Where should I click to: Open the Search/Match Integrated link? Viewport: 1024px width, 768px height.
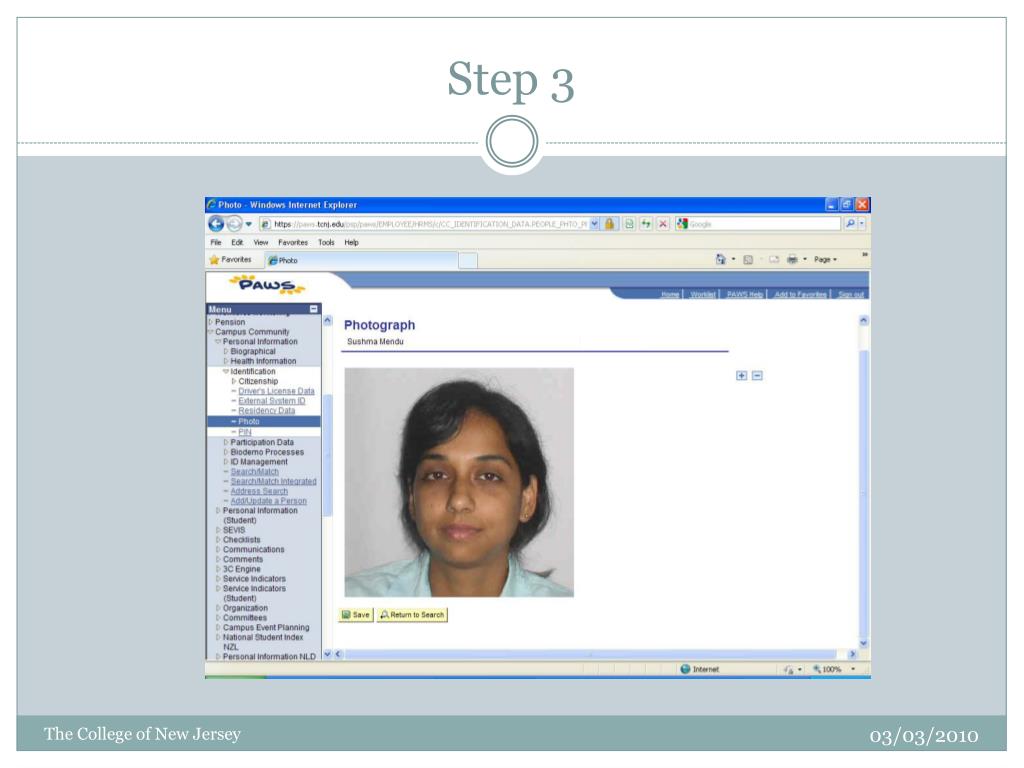[x=273, y=481]
